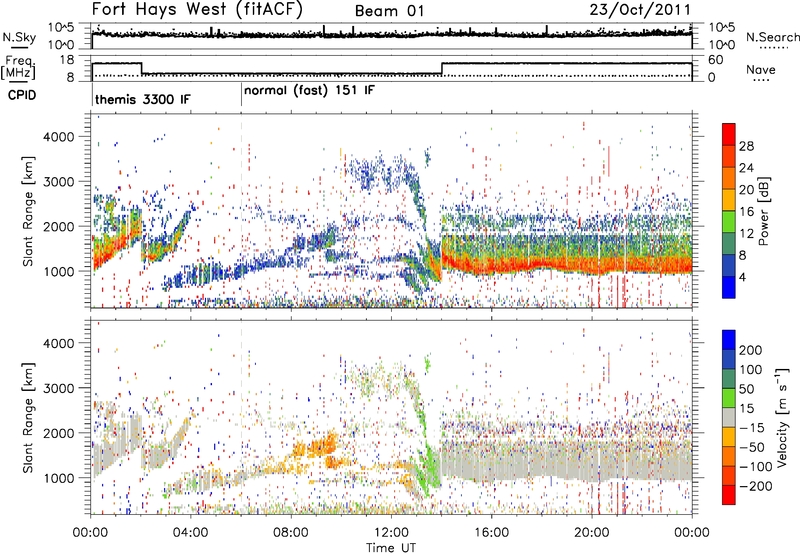Click the 'Power [dB]' colorbar label
Screen dimensions: 800x554
pyautogui.click(x=763, y=211)
